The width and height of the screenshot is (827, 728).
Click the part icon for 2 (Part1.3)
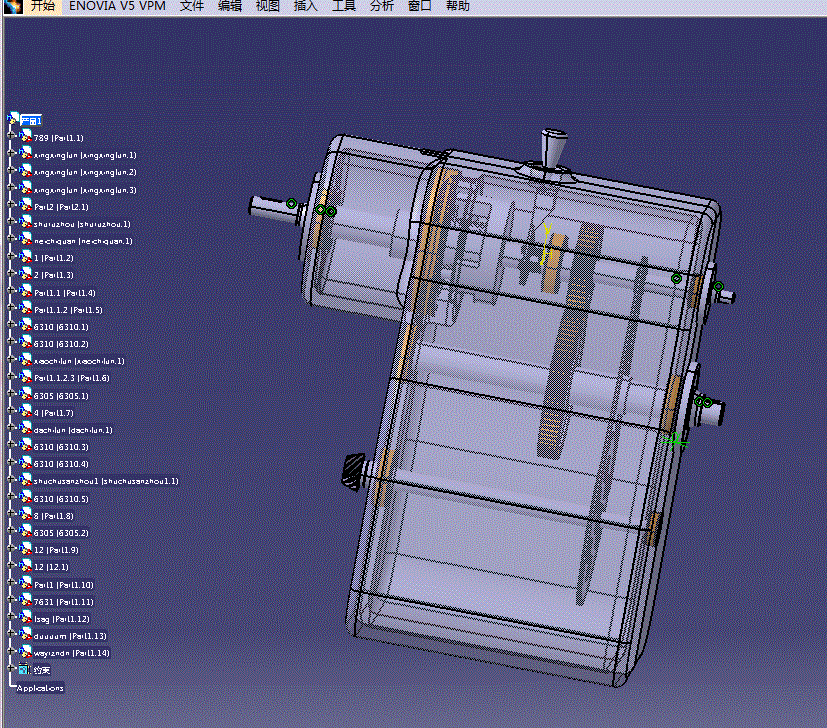25,274
